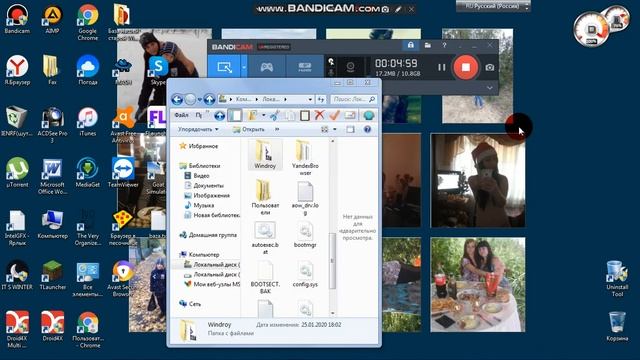Select Bandicam screen recording mode

[224, 67]
